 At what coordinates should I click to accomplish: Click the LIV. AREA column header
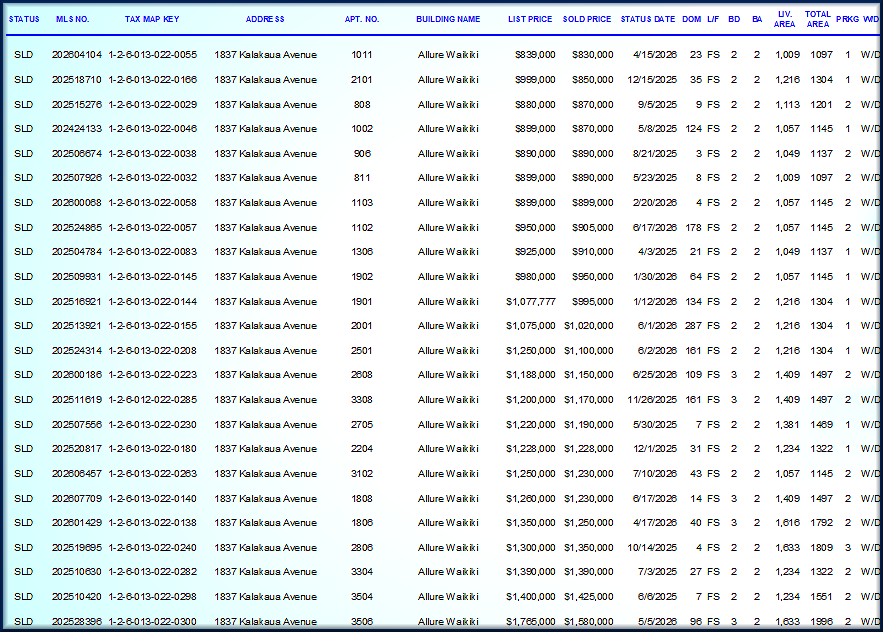pyautogui.click(x=784, y=19)
